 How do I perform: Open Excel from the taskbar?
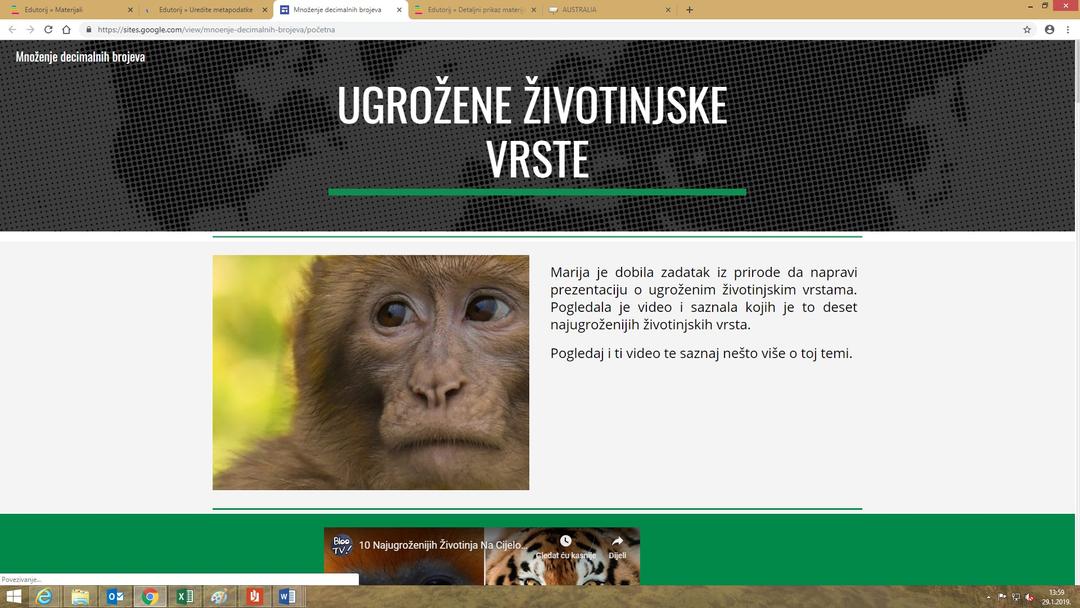pyautogui.click(x=185, y=597)
